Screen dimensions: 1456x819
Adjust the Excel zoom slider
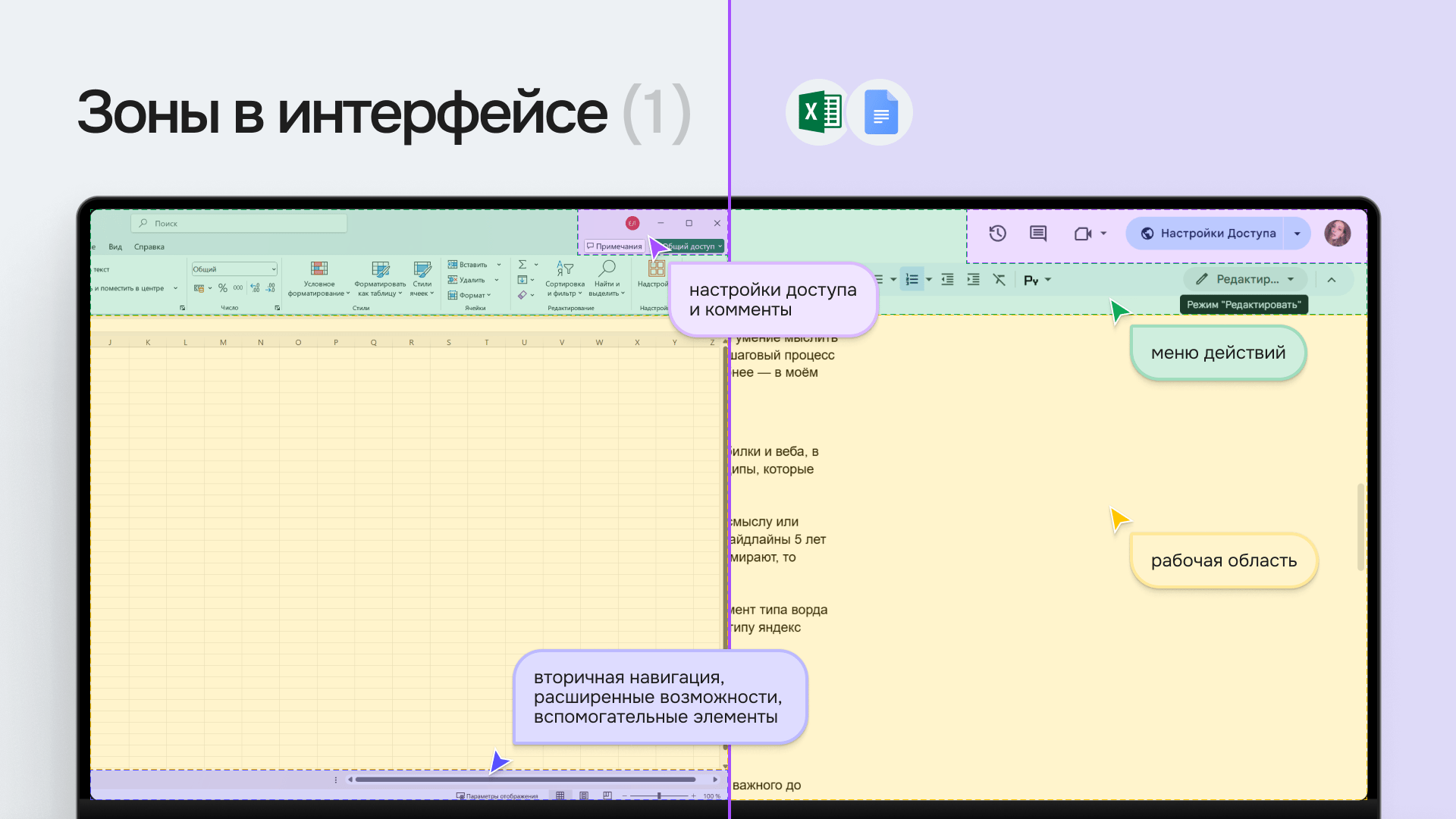coord(659,795)
